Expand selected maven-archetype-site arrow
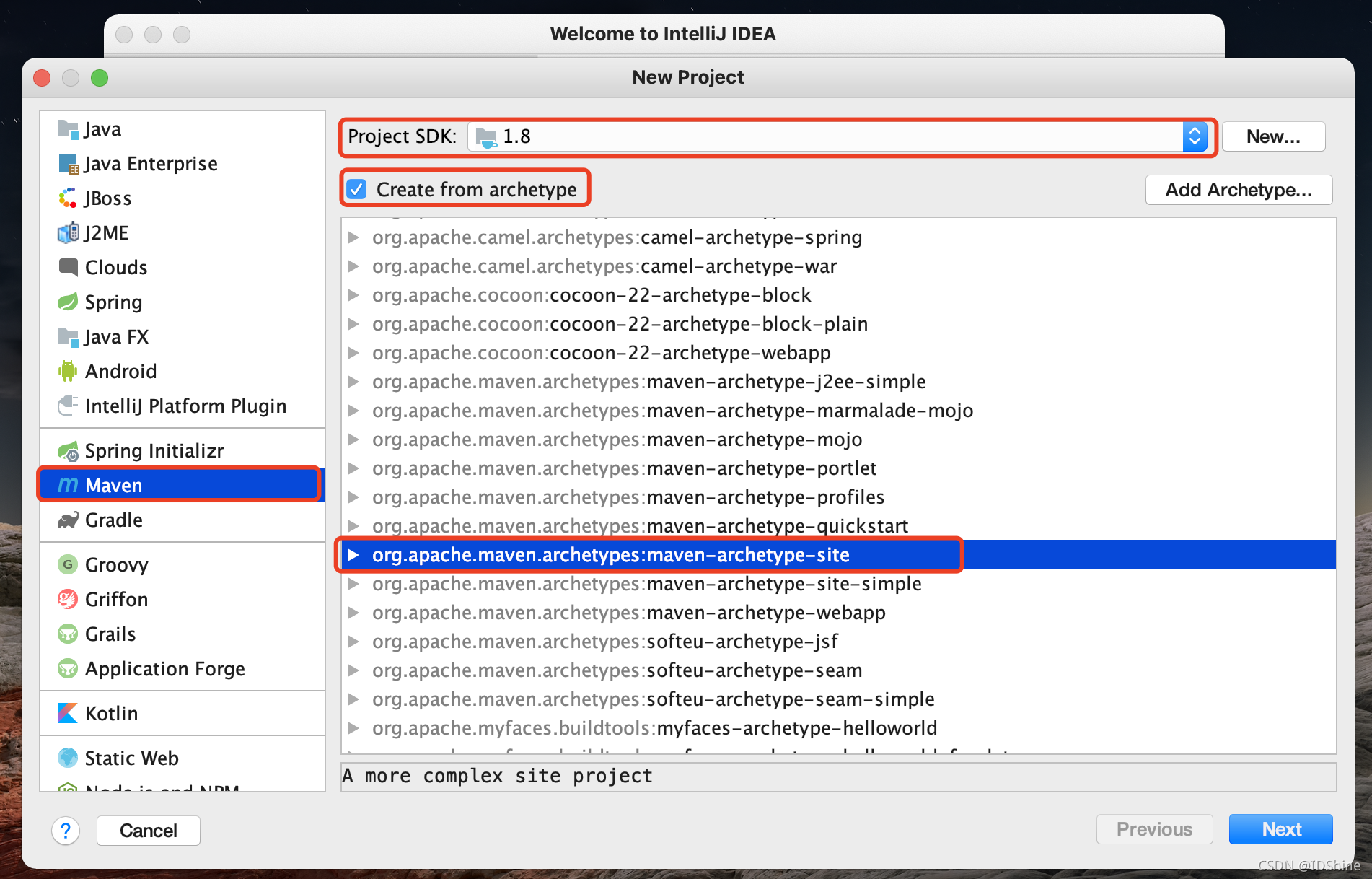 click(353, 554)
